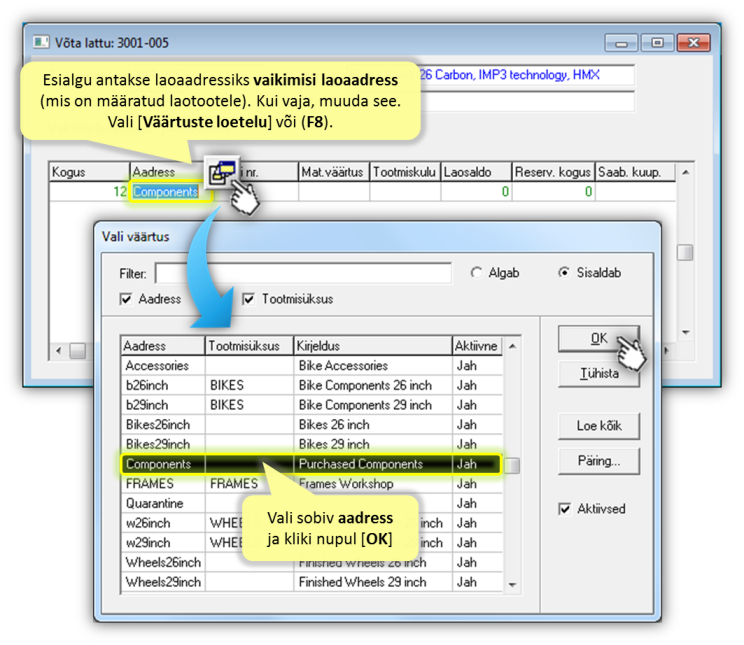The height and width of the screenshot is (645, 744).
Task: Click the Väärtuste loetelu lookup icon
Action: [x=222, y=172]
